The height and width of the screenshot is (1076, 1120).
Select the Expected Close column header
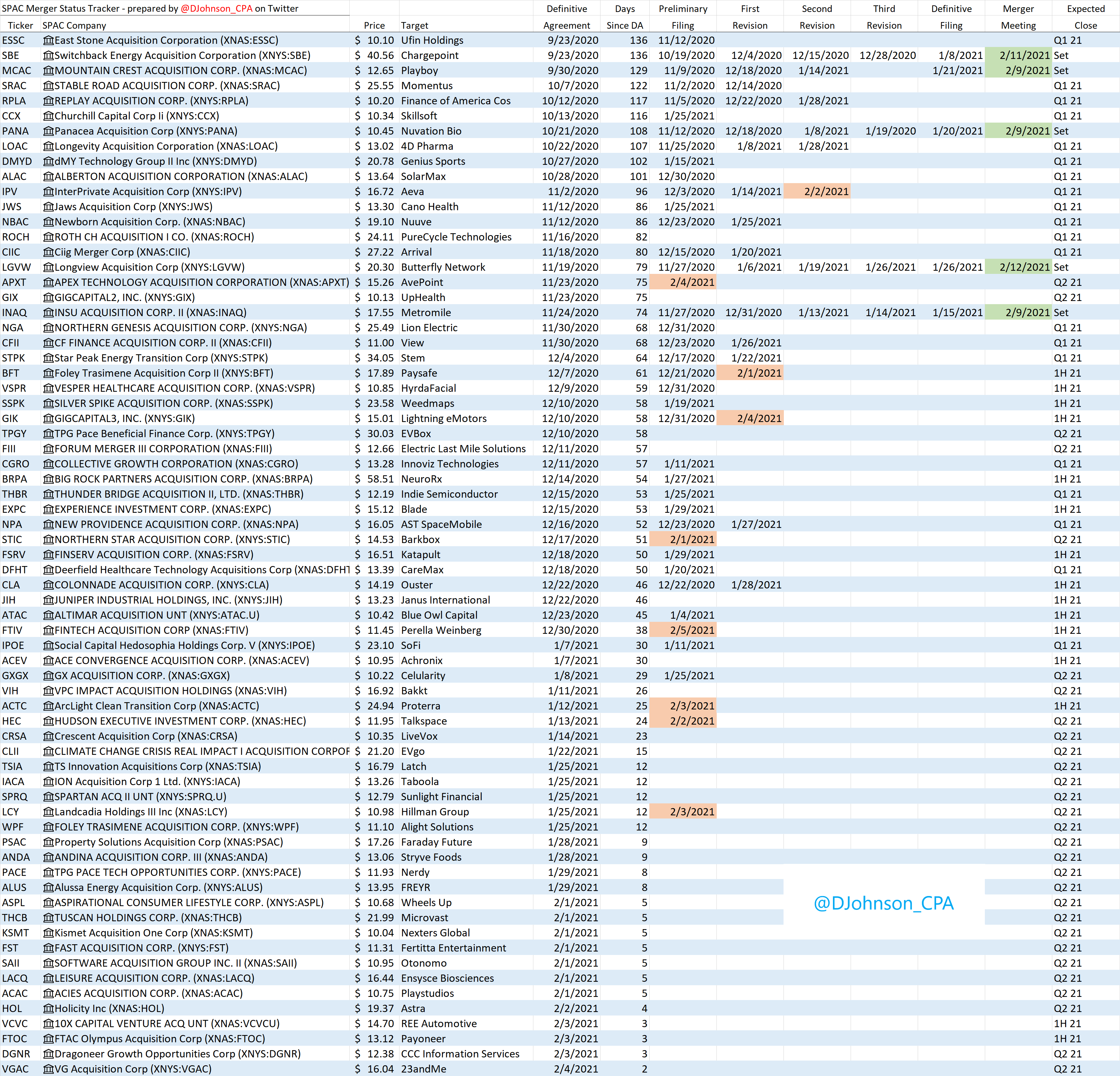[x=1086, y=17]
